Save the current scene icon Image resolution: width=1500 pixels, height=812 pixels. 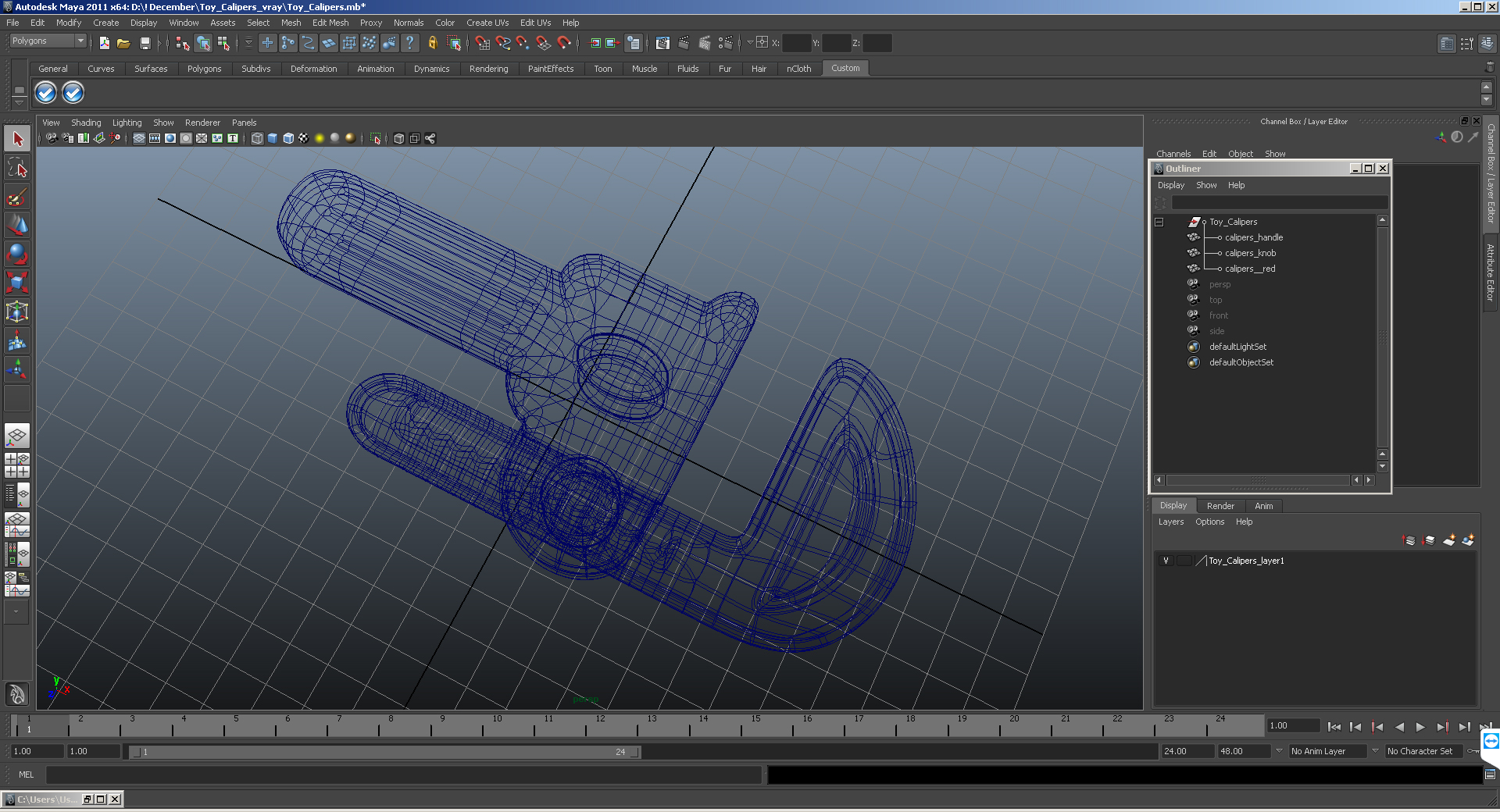coord(145,44)
